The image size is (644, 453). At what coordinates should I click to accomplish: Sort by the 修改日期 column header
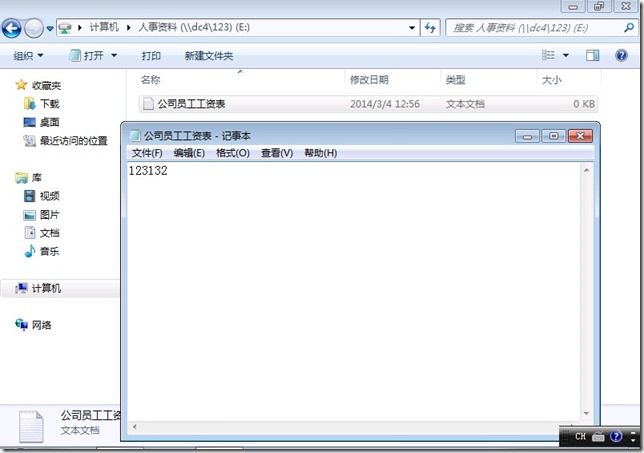369,80
